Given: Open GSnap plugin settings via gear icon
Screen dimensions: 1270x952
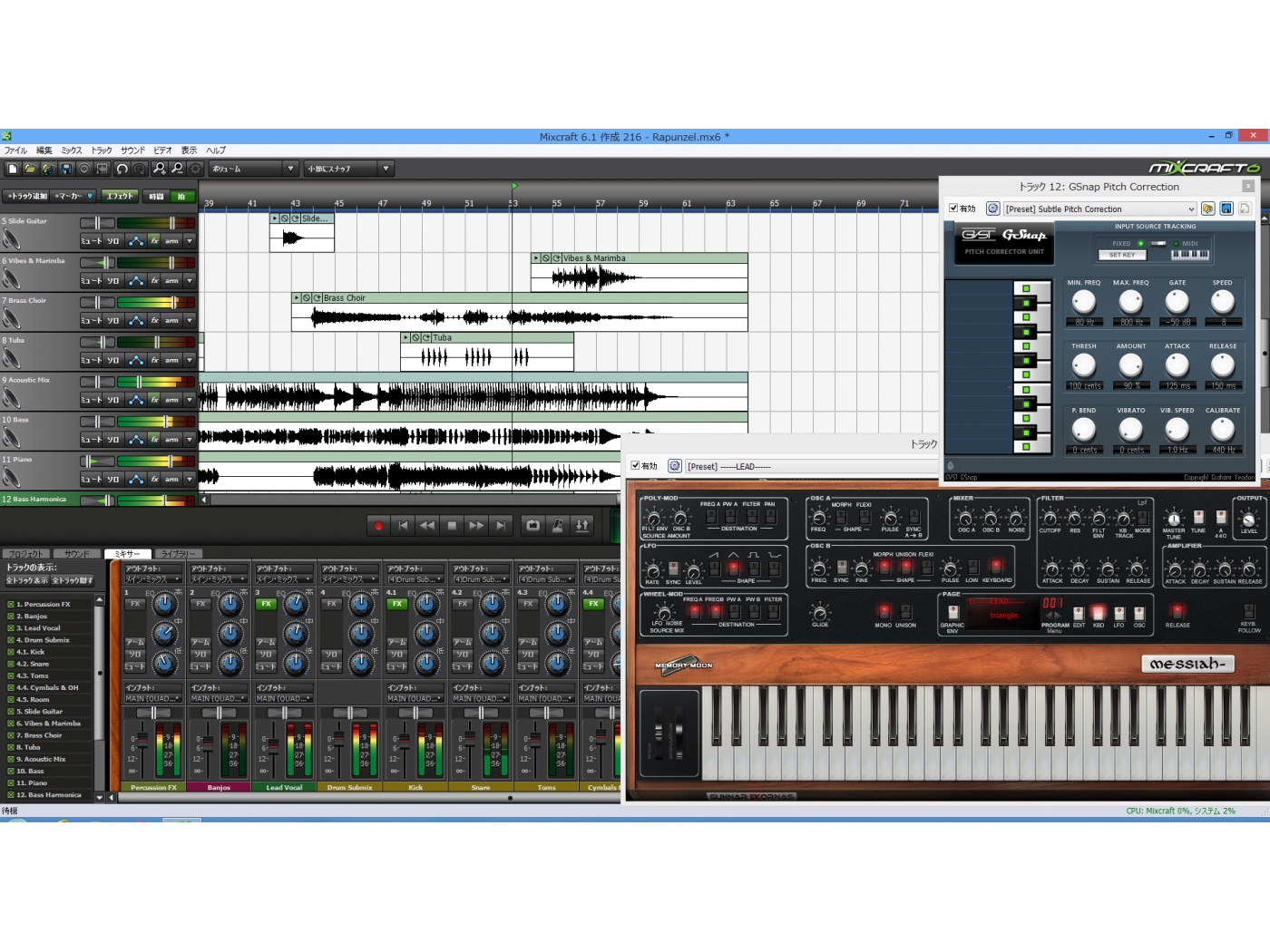Looking at the screenshot, I should [992, 209].
